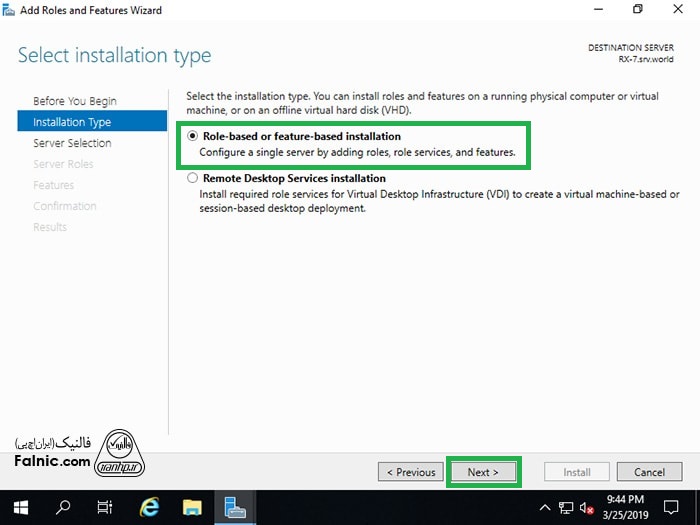Select the Installation Type step
Viewport: 700px width, 525px height.
coord(72,122)
